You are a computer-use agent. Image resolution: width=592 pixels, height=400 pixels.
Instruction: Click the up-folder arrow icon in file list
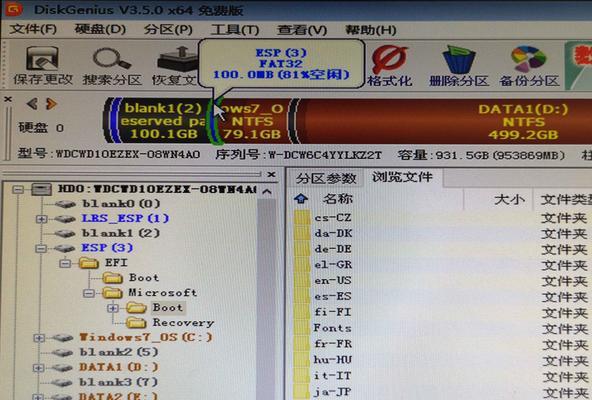click(x=301, y=198)
